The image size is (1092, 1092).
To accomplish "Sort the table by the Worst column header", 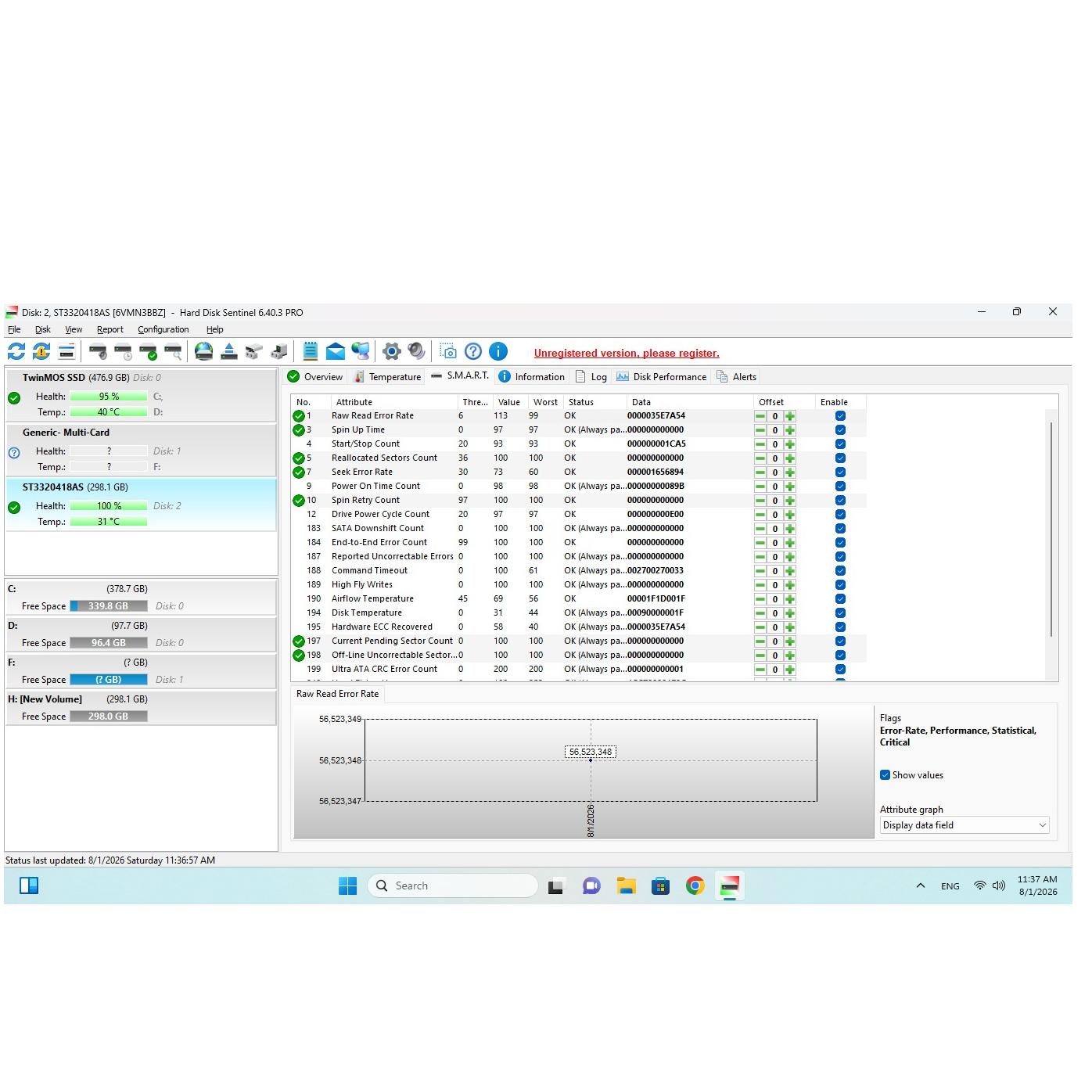I will (x=546, y=402).
